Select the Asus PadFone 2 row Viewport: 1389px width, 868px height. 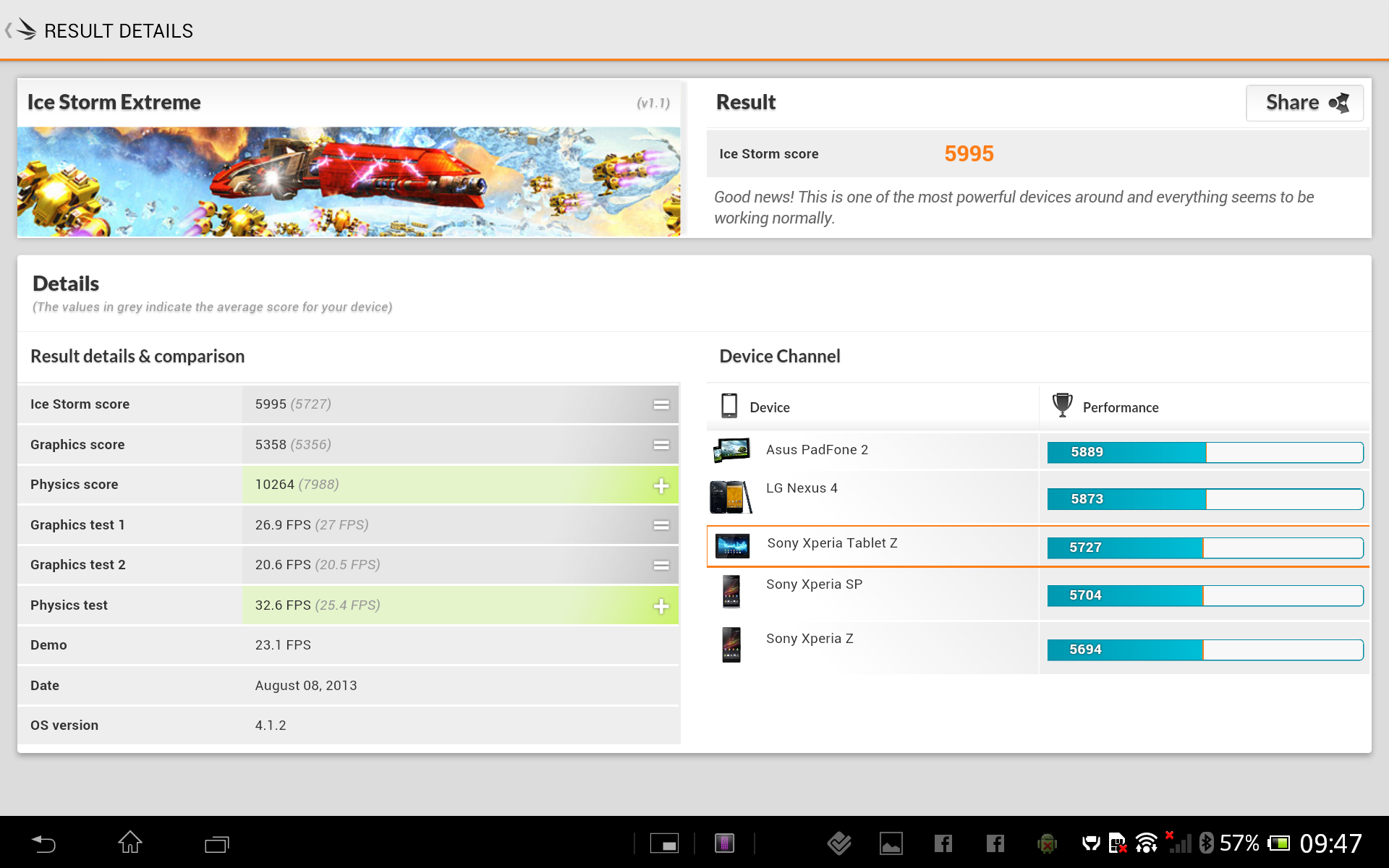(x=817, y=450)
